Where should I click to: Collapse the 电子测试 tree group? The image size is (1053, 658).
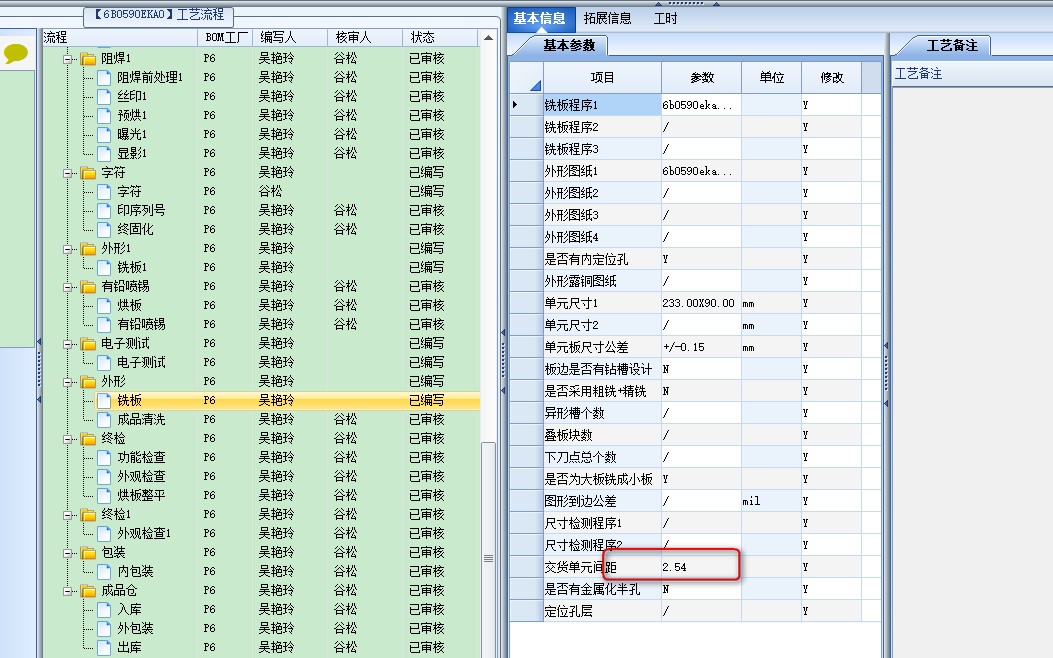(68, 344)
